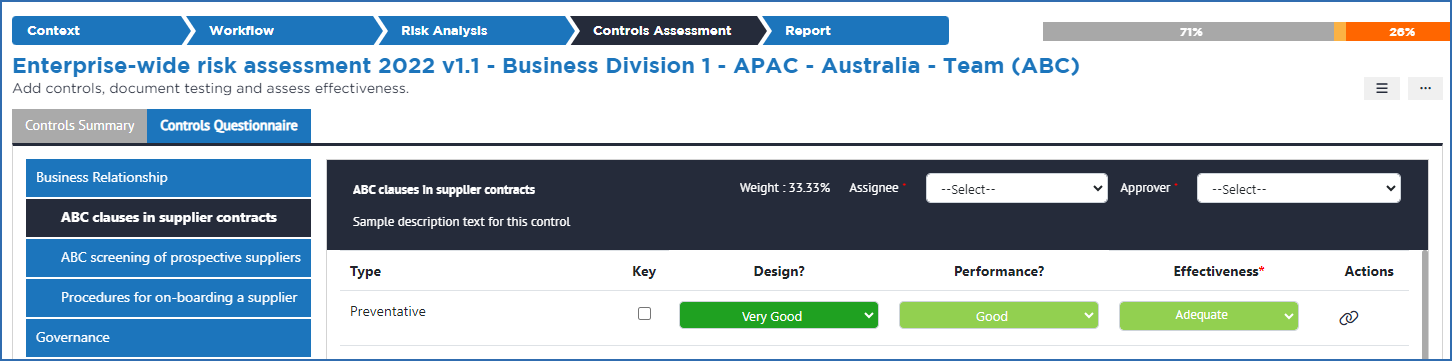
Task: Go to the Report step
Action: click(x=856, y=31)
